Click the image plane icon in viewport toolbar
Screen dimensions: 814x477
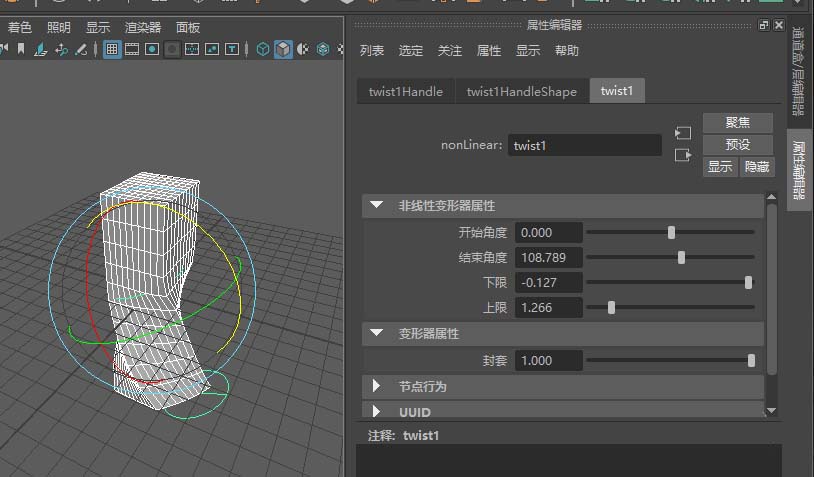click(40, 49)
